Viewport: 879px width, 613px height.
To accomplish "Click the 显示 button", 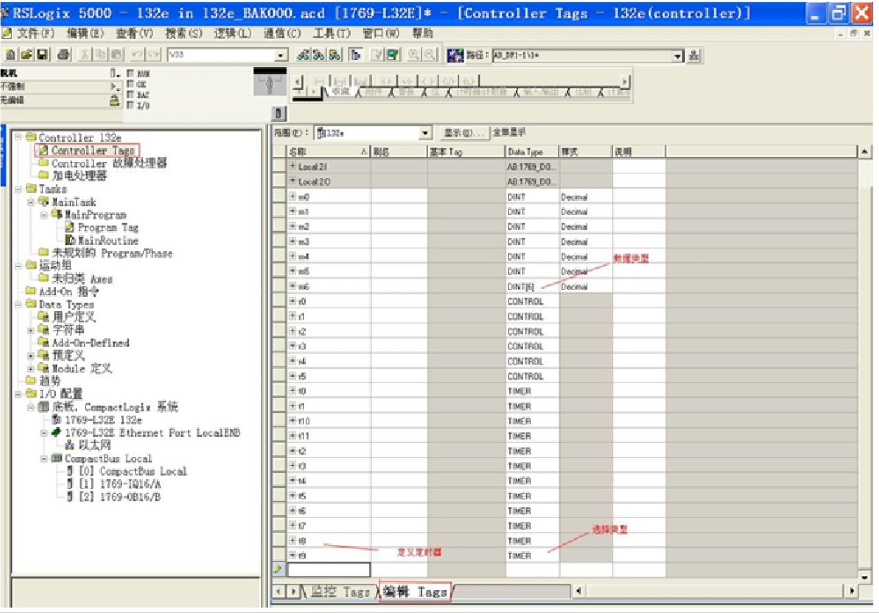I will 463,133.
